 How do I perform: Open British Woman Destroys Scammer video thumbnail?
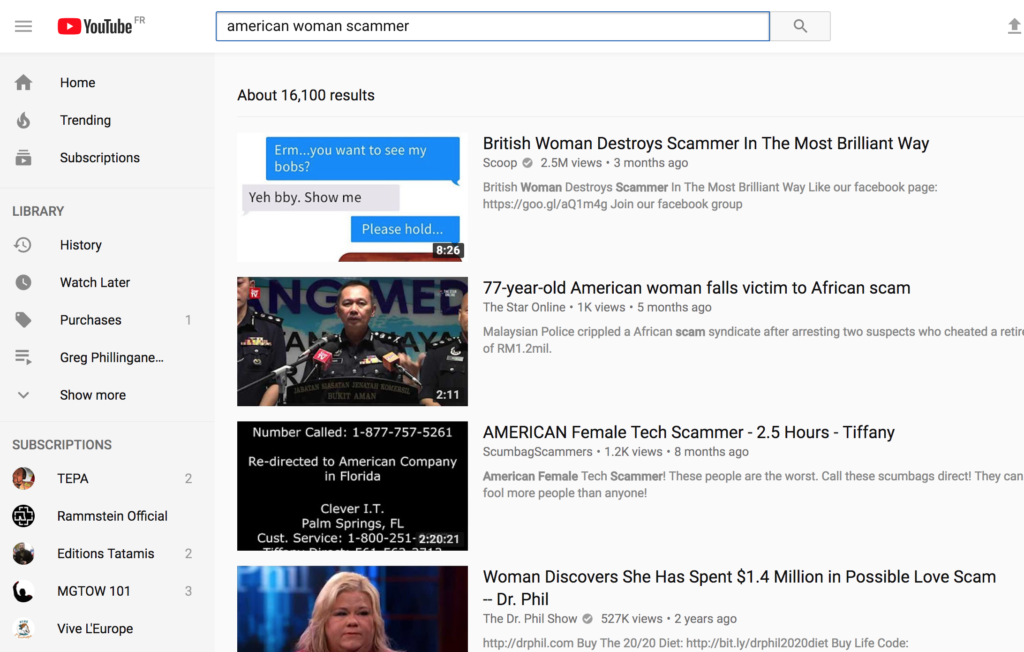[x=352, y=197]
